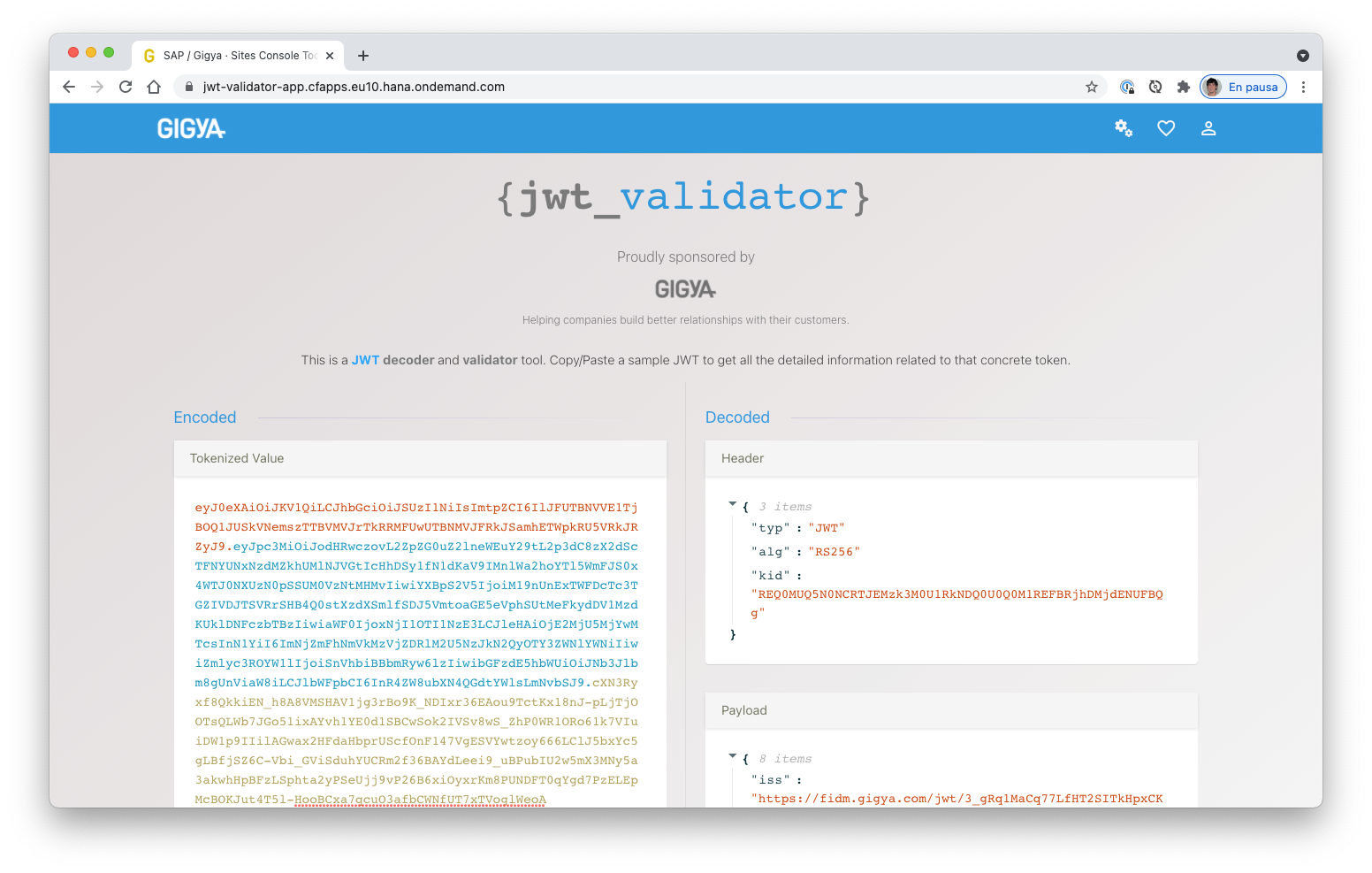Click the "JWT" value in Header
This screenshot has height=873, width=1372.
pos(827,528)
